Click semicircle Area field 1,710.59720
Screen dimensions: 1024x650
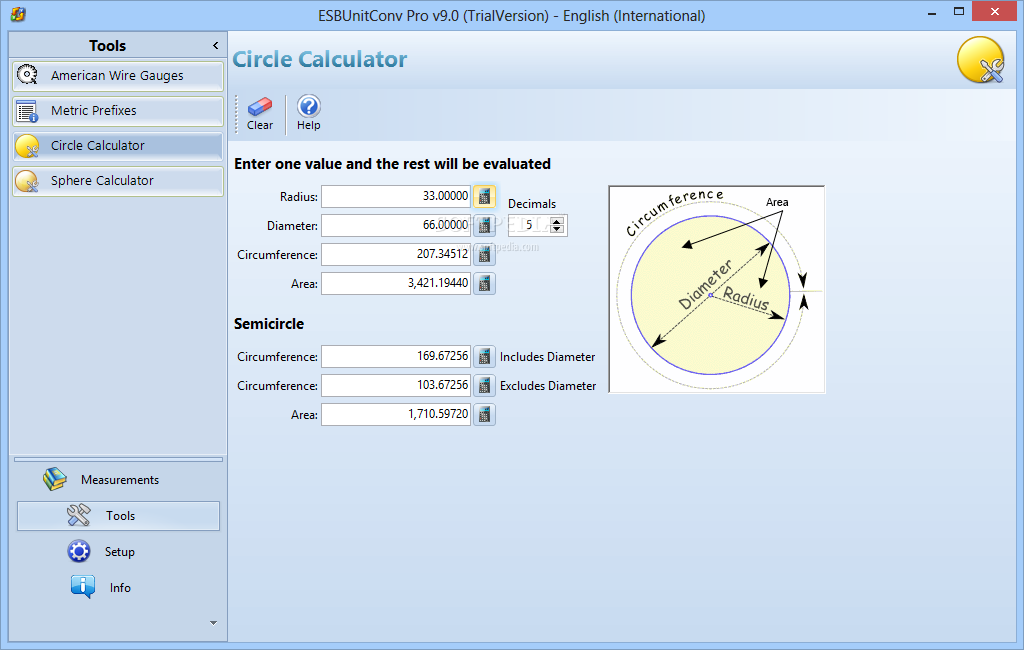click(x=396, y=414)
